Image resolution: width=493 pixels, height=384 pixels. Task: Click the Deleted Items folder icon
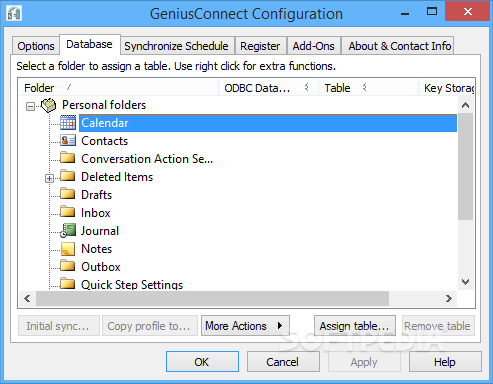(x=68, y=175)
